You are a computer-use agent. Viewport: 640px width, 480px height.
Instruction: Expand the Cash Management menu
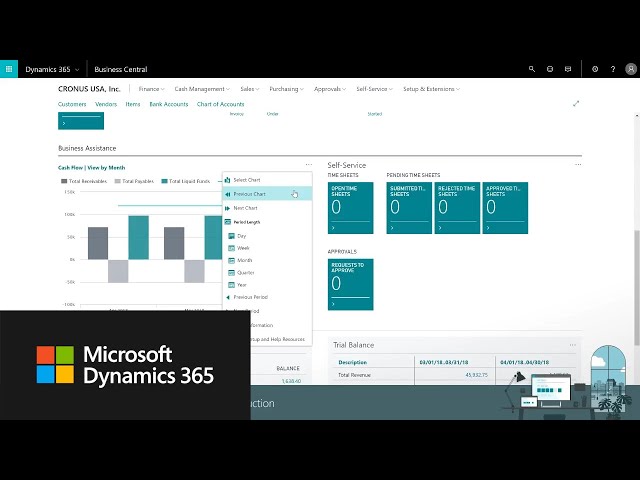(x=202, y=89)
